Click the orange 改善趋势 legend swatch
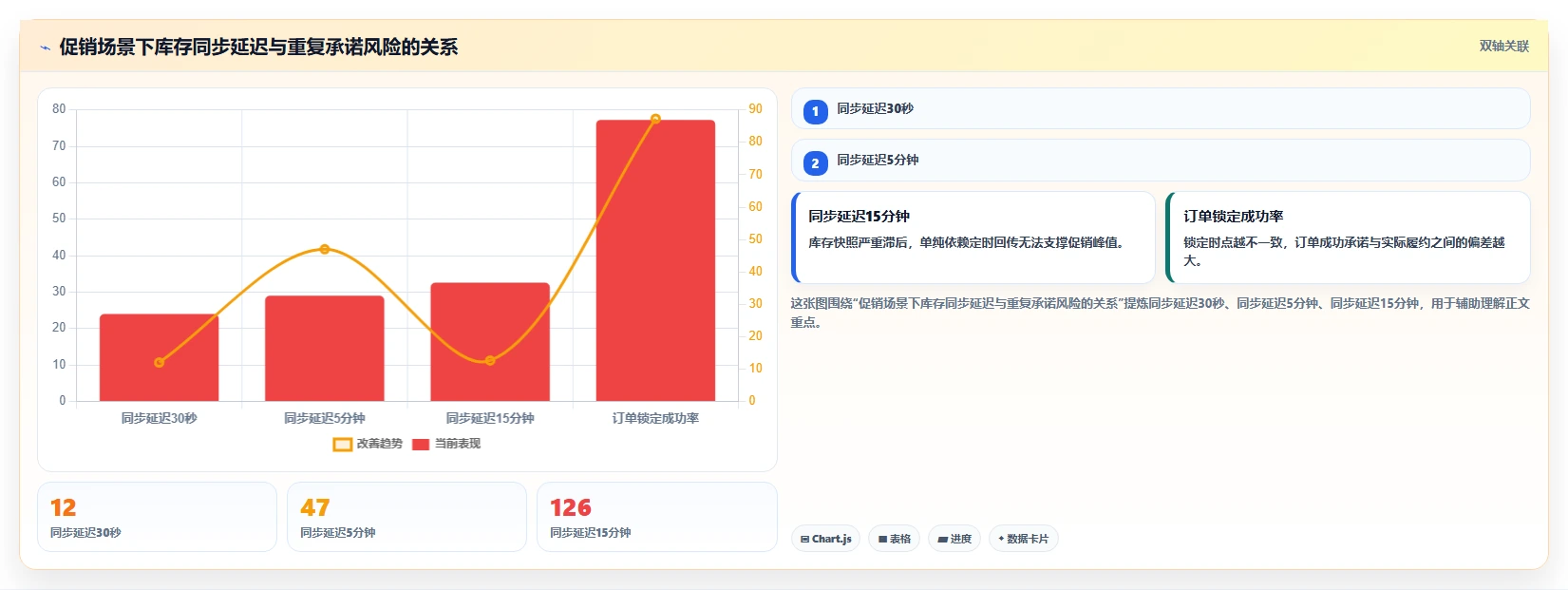1568x590 pixels. 343,444
